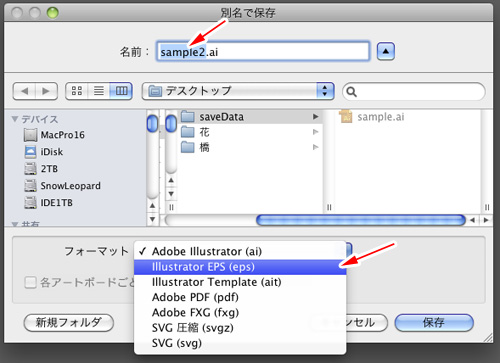The image size is (500, 363).
Task: Click horizontal scrollbar right arrow
Action: coord(486,220)
